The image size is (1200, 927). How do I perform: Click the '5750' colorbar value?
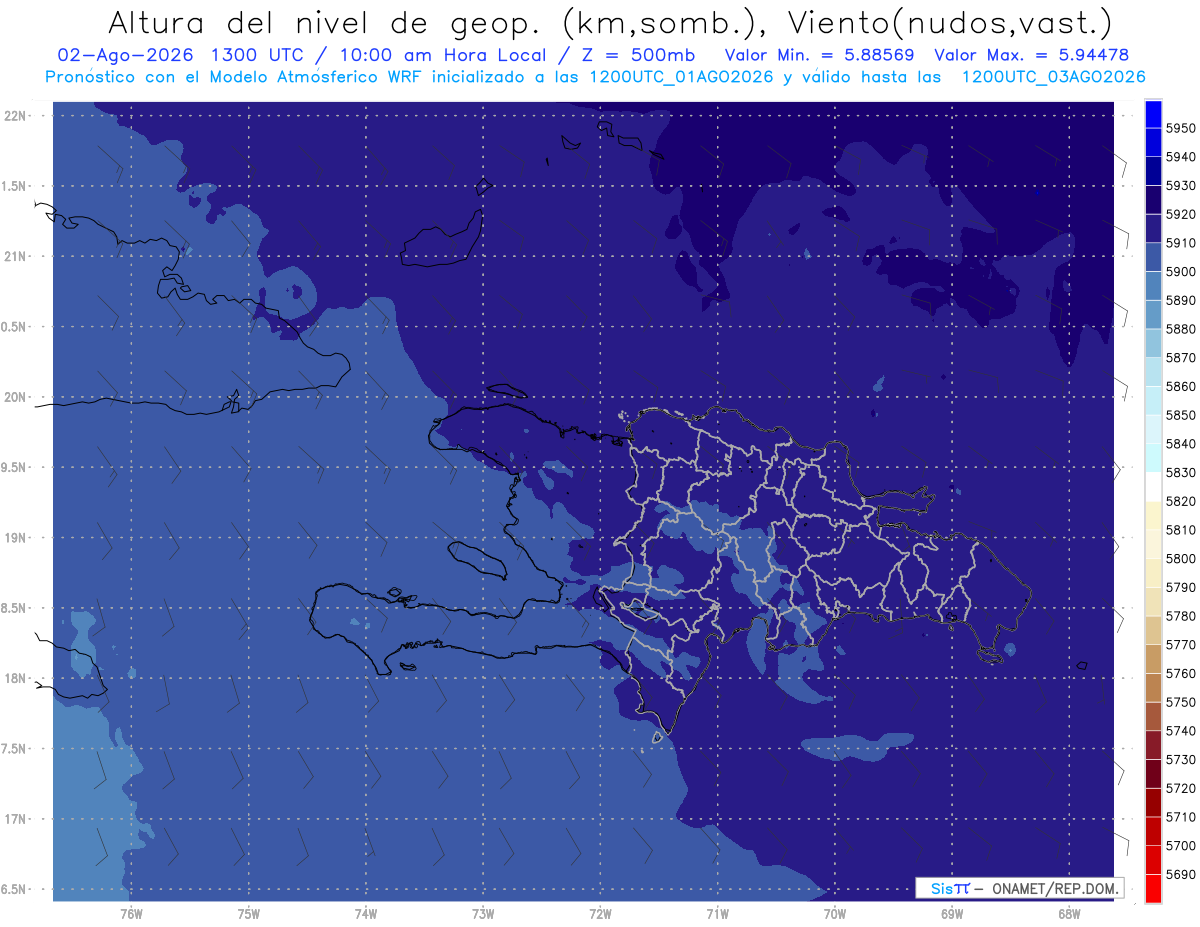(1181, 702)
